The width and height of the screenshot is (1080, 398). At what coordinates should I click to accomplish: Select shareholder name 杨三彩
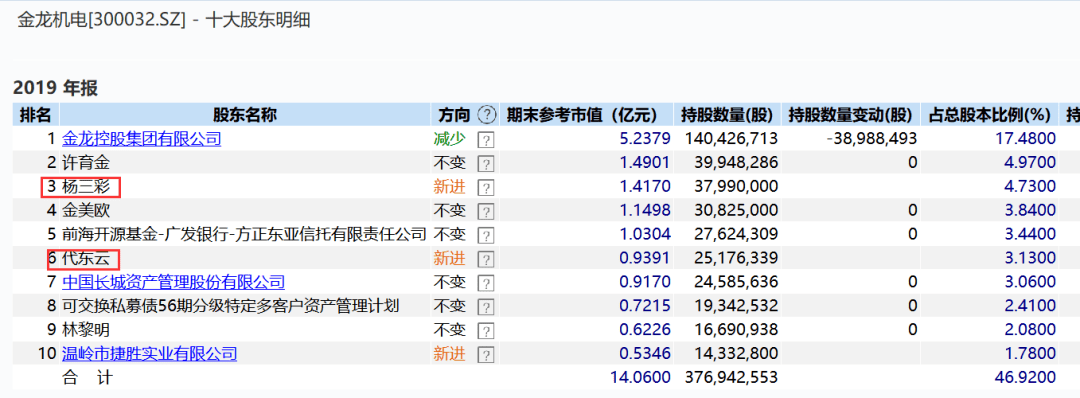pos(86,187)
